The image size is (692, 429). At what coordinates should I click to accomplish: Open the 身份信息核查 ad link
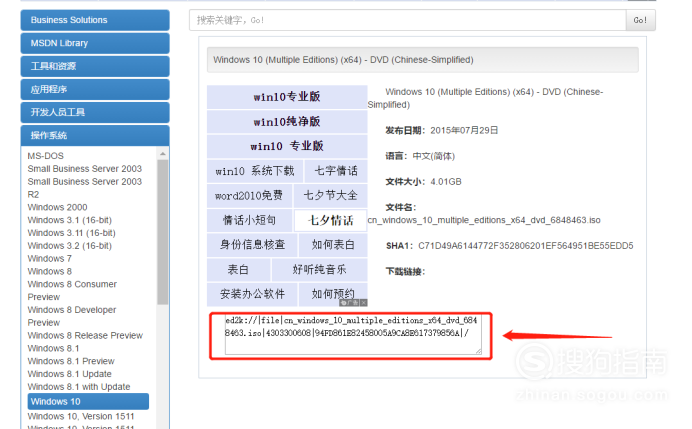pyautogui.click(x=252, y=245)
